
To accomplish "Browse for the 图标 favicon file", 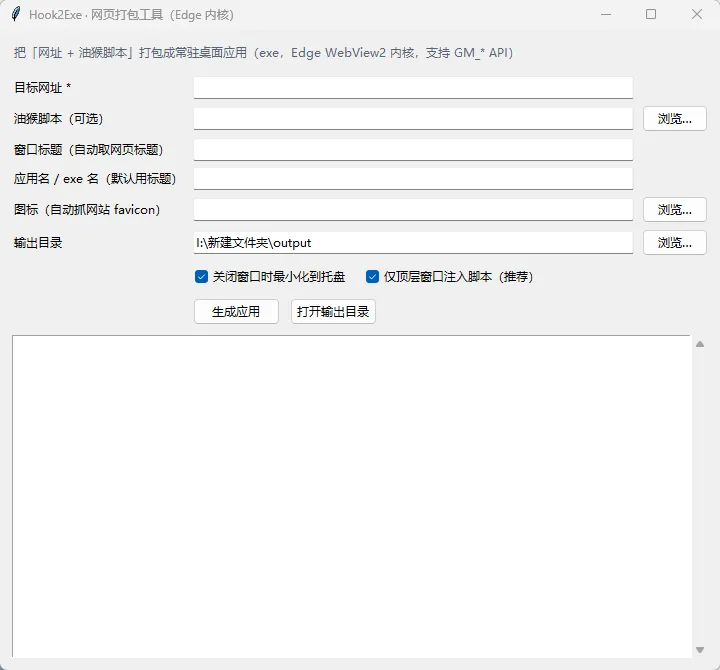I will pos(674,210).
